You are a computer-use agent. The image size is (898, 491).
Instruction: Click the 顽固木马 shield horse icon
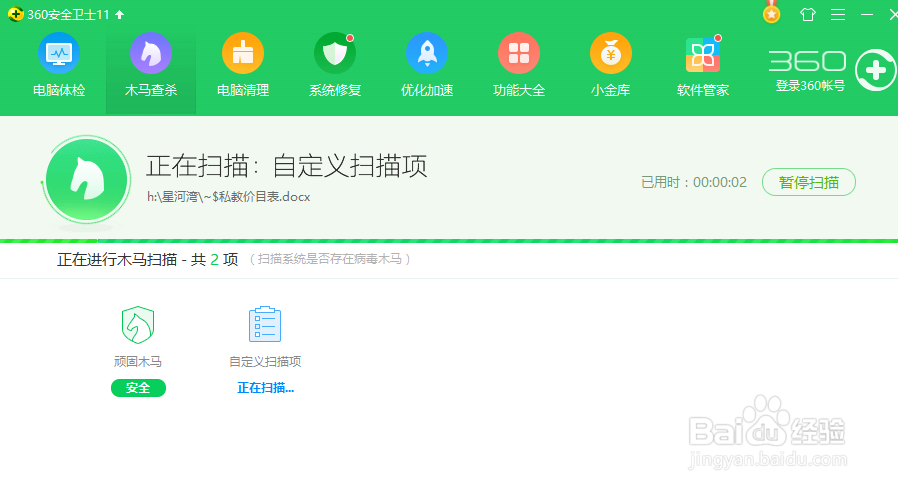pos(138,325)
